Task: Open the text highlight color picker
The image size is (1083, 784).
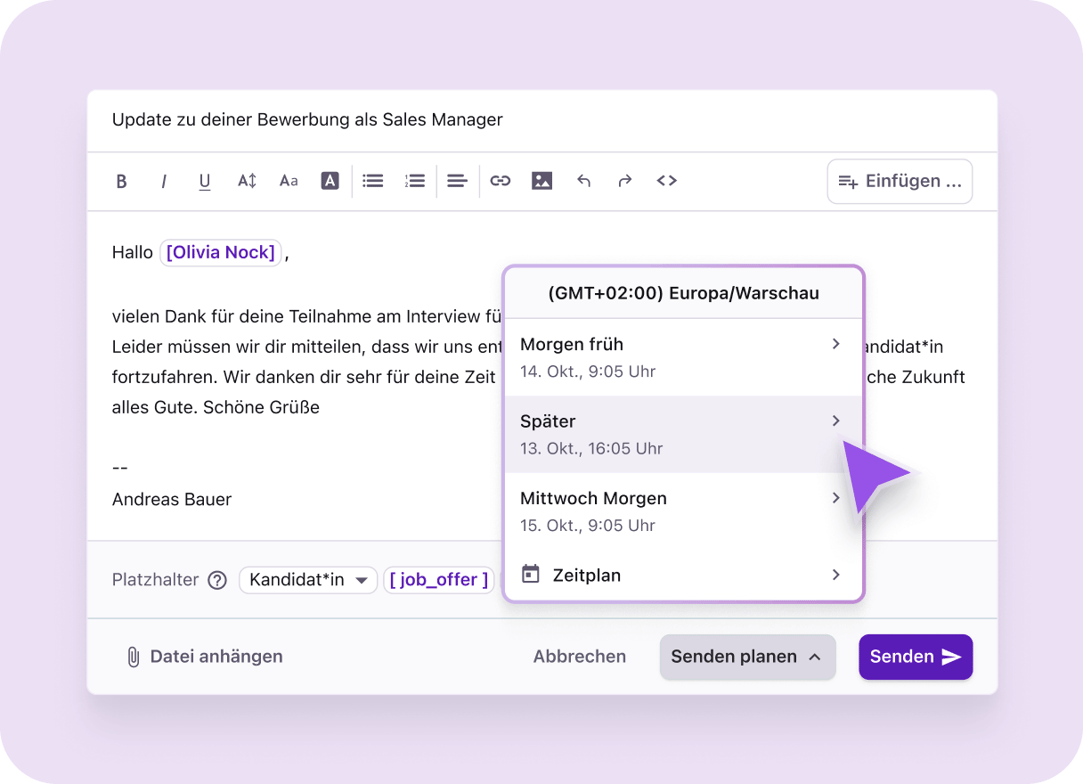Action: pos(330,181)
